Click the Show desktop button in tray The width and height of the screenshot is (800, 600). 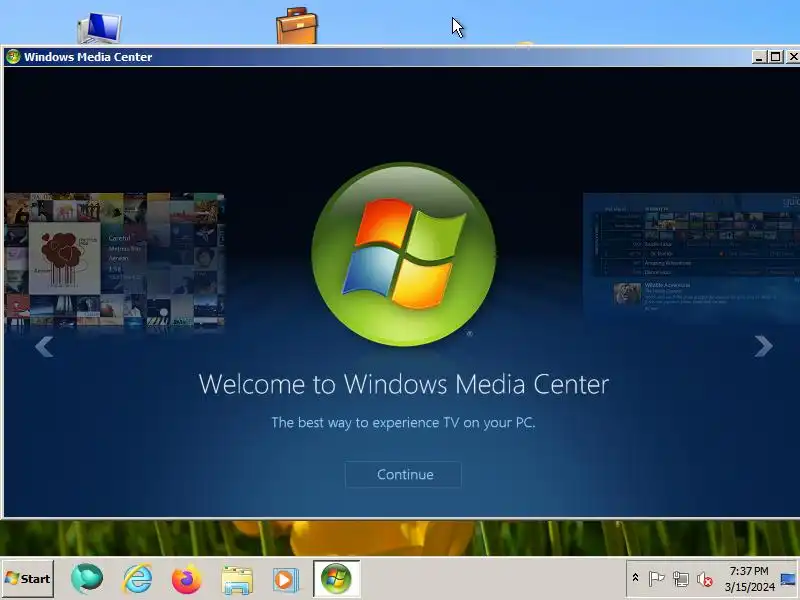(788, 579)
